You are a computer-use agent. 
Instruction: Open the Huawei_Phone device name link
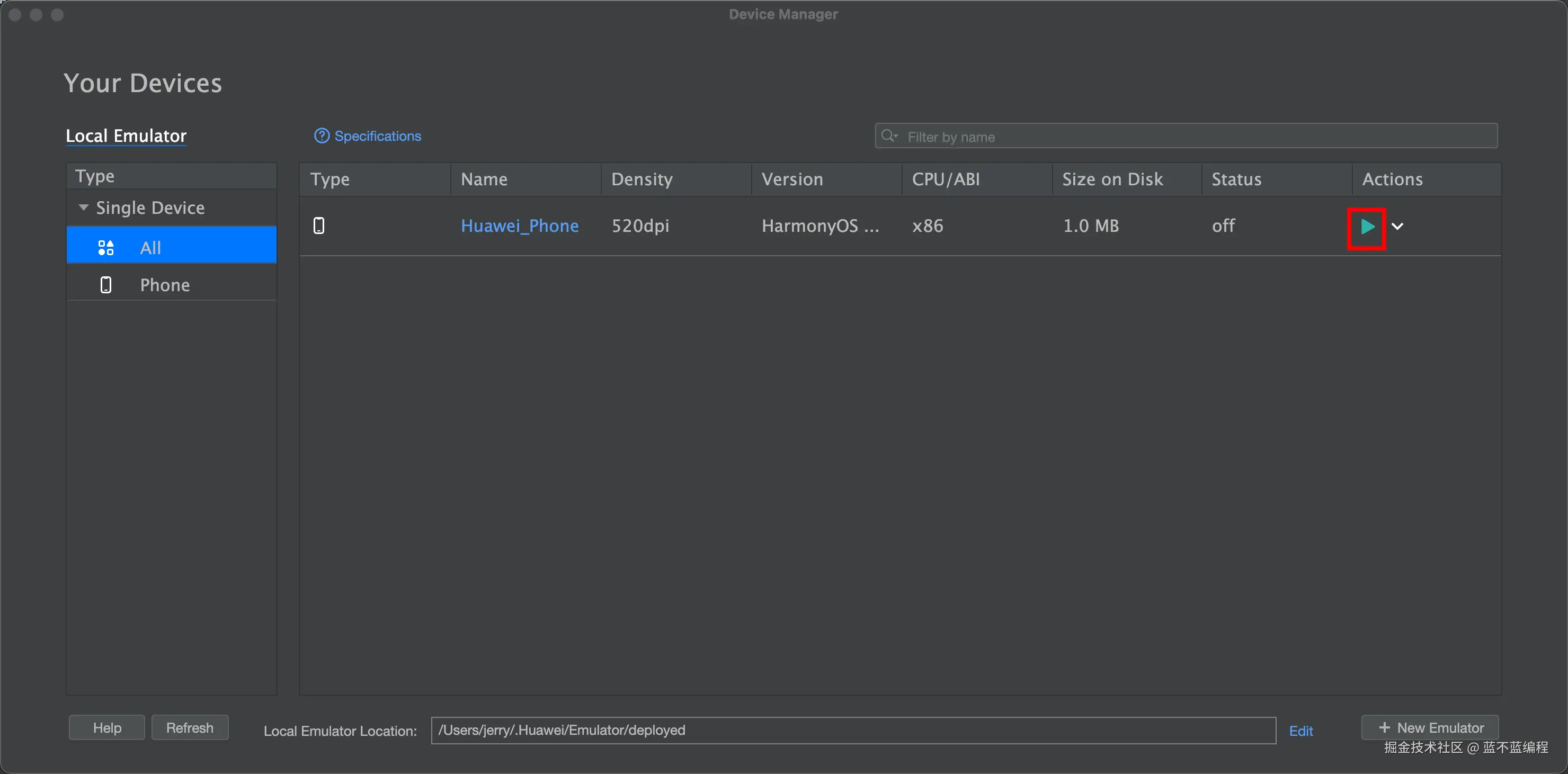click(x=519, y=226)
